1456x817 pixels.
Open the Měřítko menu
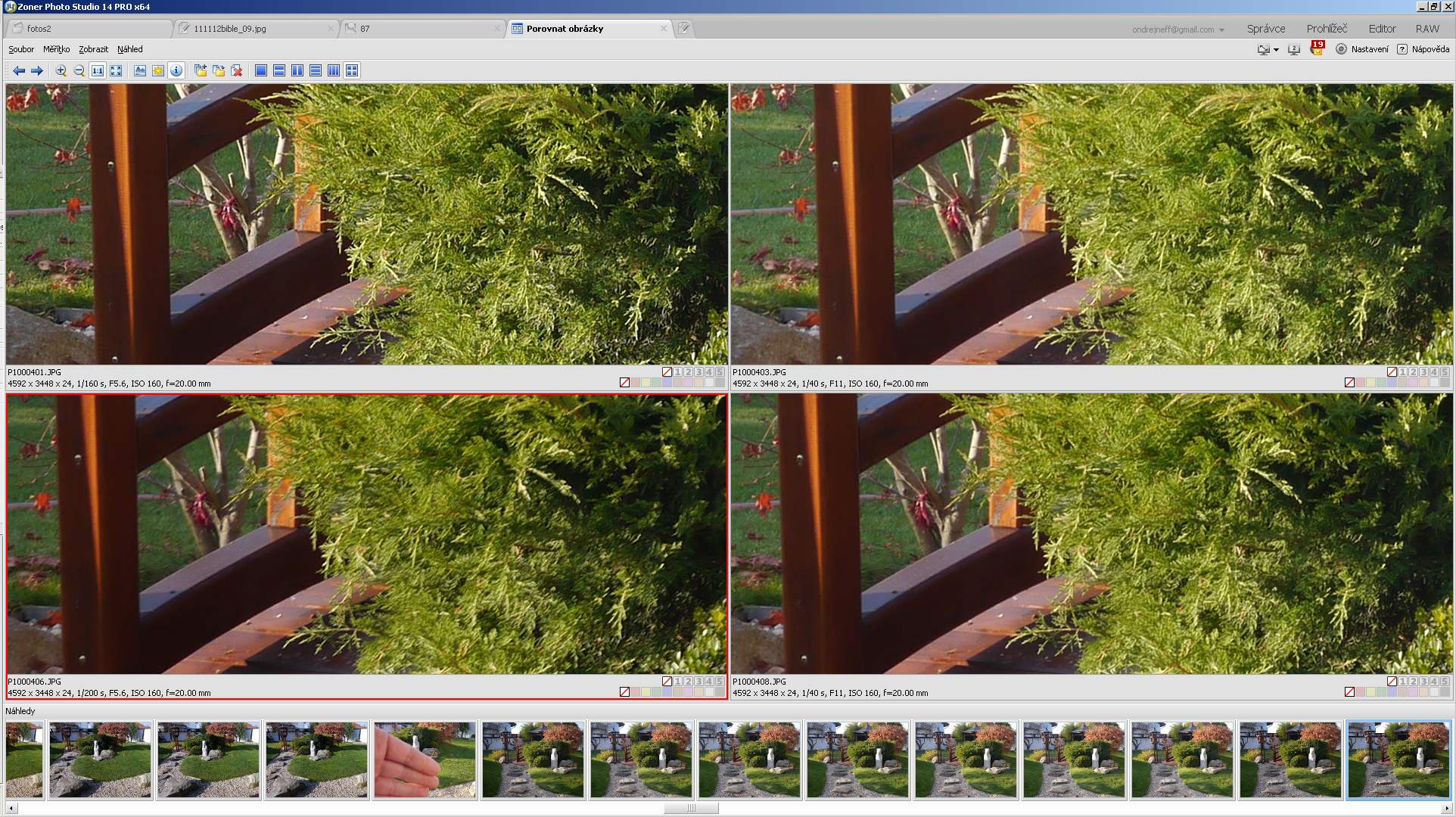56,49
